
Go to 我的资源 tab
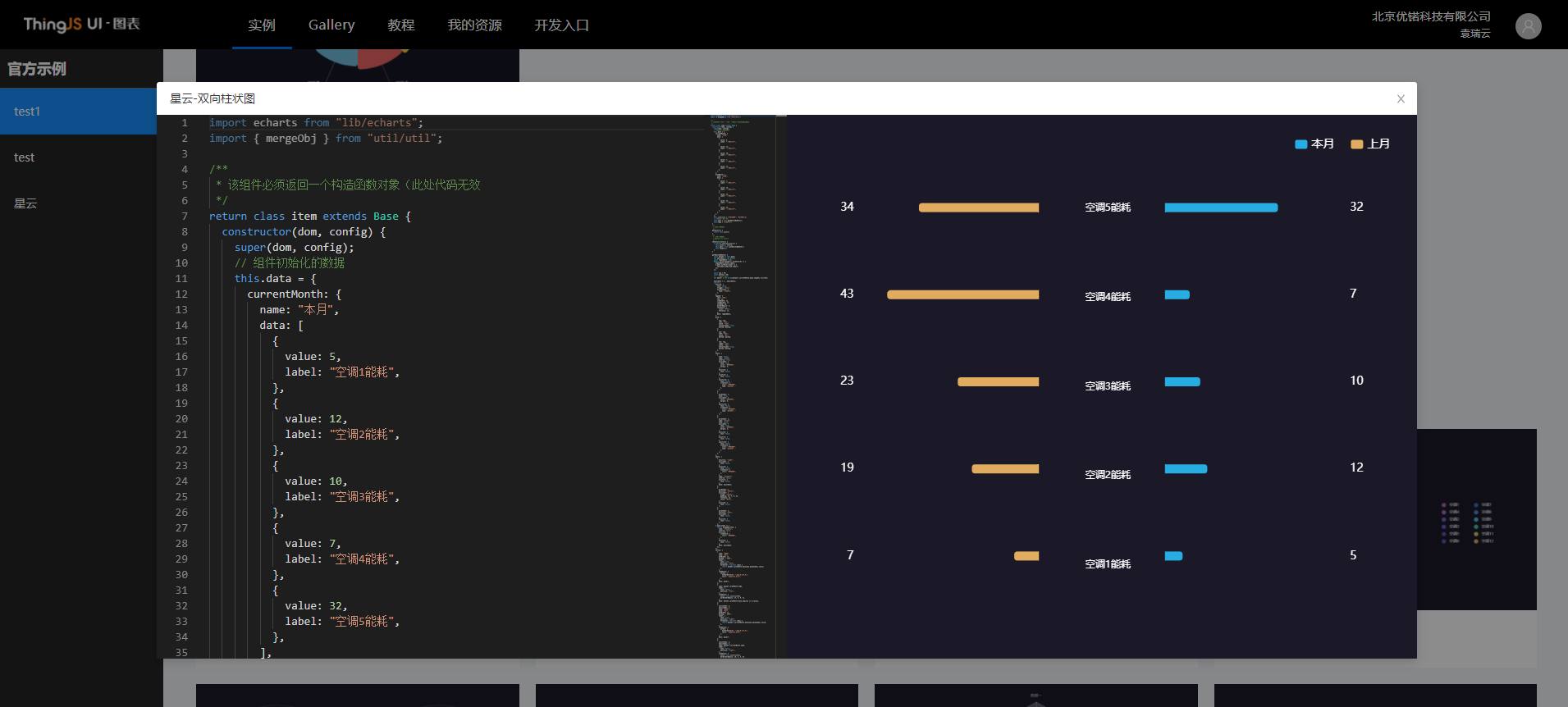coord(475,25)
